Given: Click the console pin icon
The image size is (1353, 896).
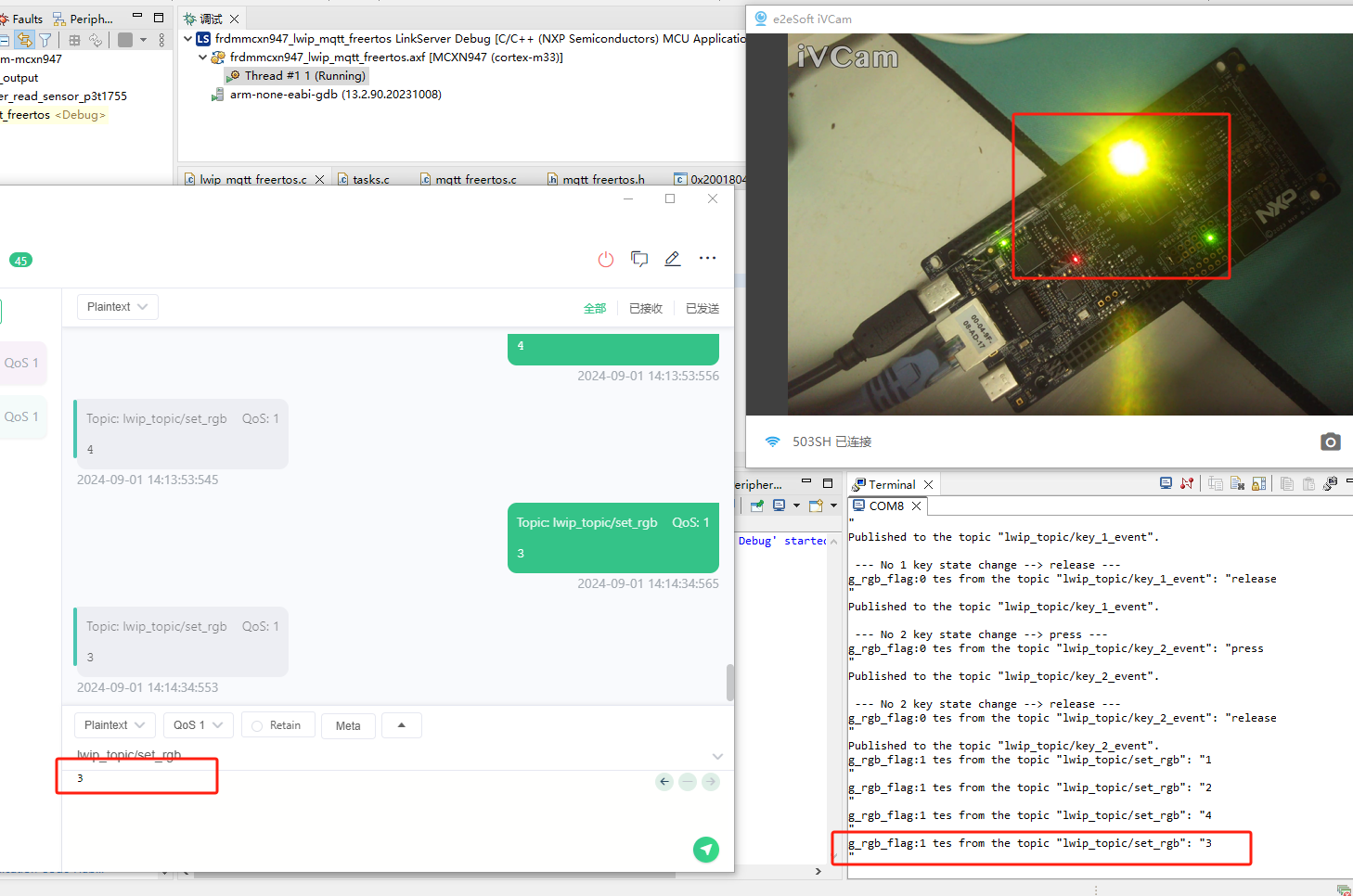Looking at the screenshot, I should click(757, 506).
